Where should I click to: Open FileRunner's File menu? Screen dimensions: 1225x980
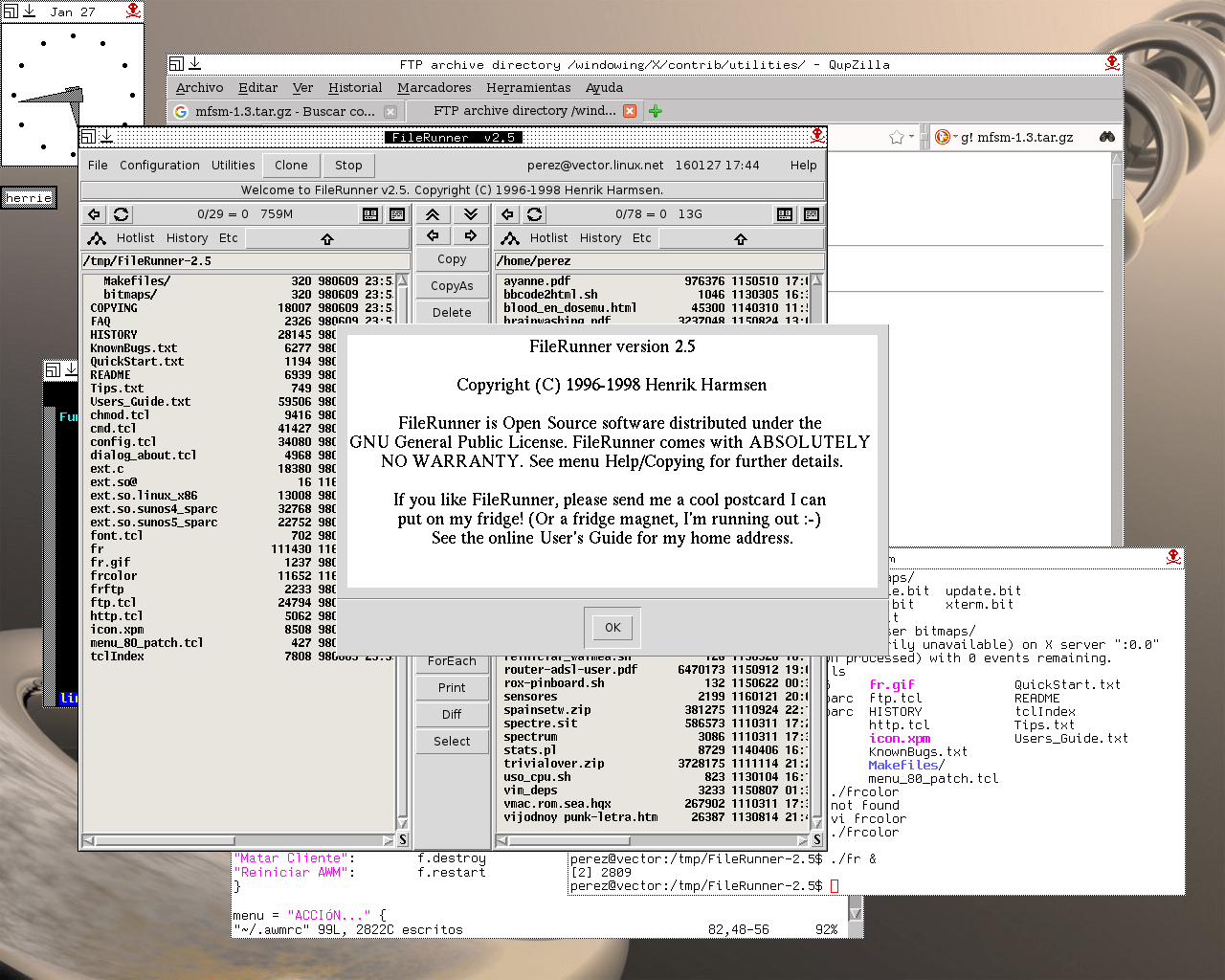click(x=98, y=166)
